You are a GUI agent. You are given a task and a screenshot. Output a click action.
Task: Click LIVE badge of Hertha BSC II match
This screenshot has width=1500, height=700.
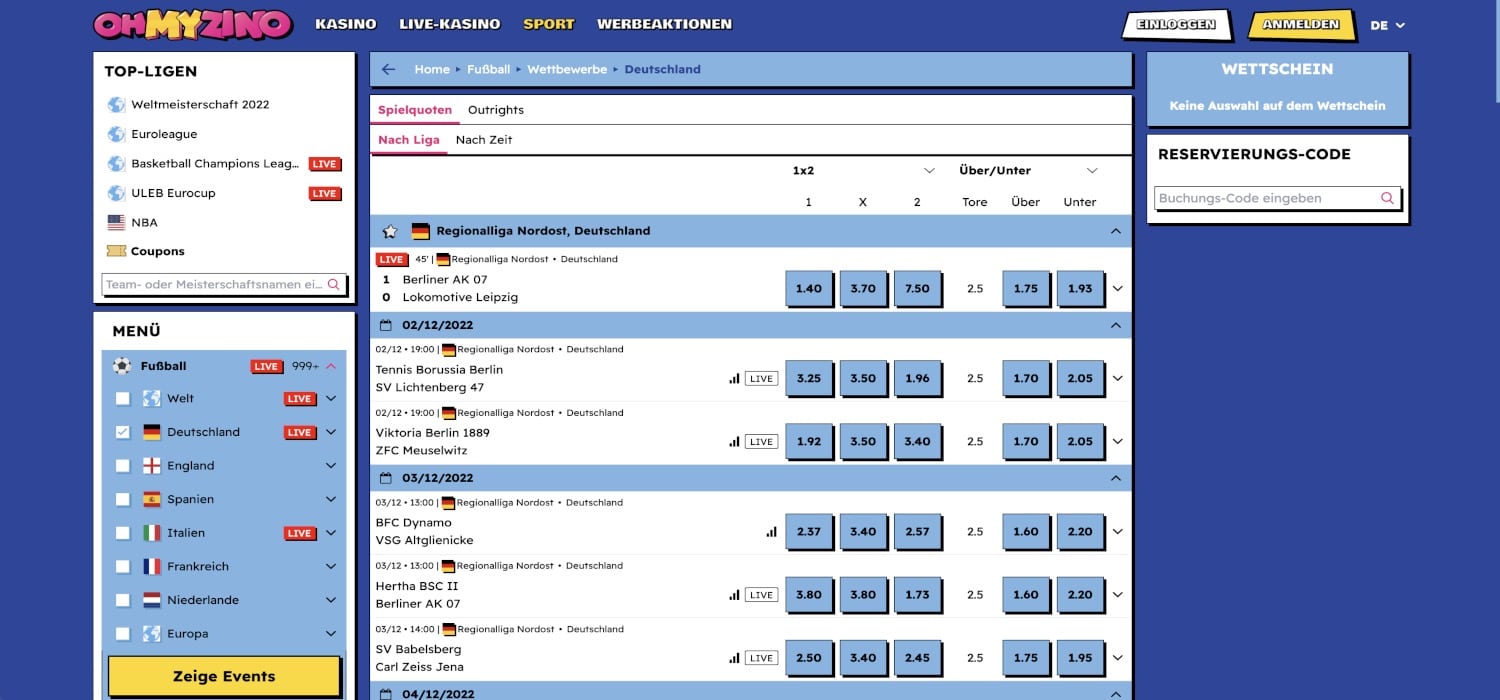coord(761,594)
